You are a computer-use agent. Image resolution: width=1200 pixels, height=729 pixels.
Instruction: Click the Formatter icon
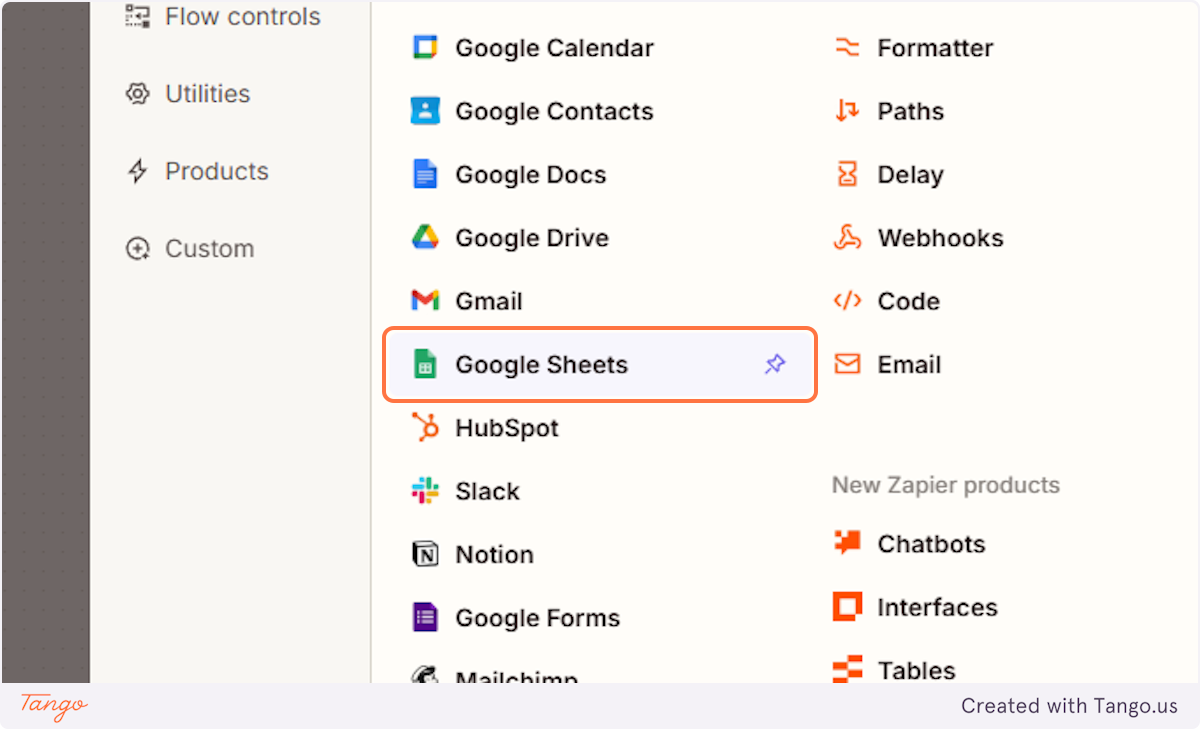coord(847,48)
